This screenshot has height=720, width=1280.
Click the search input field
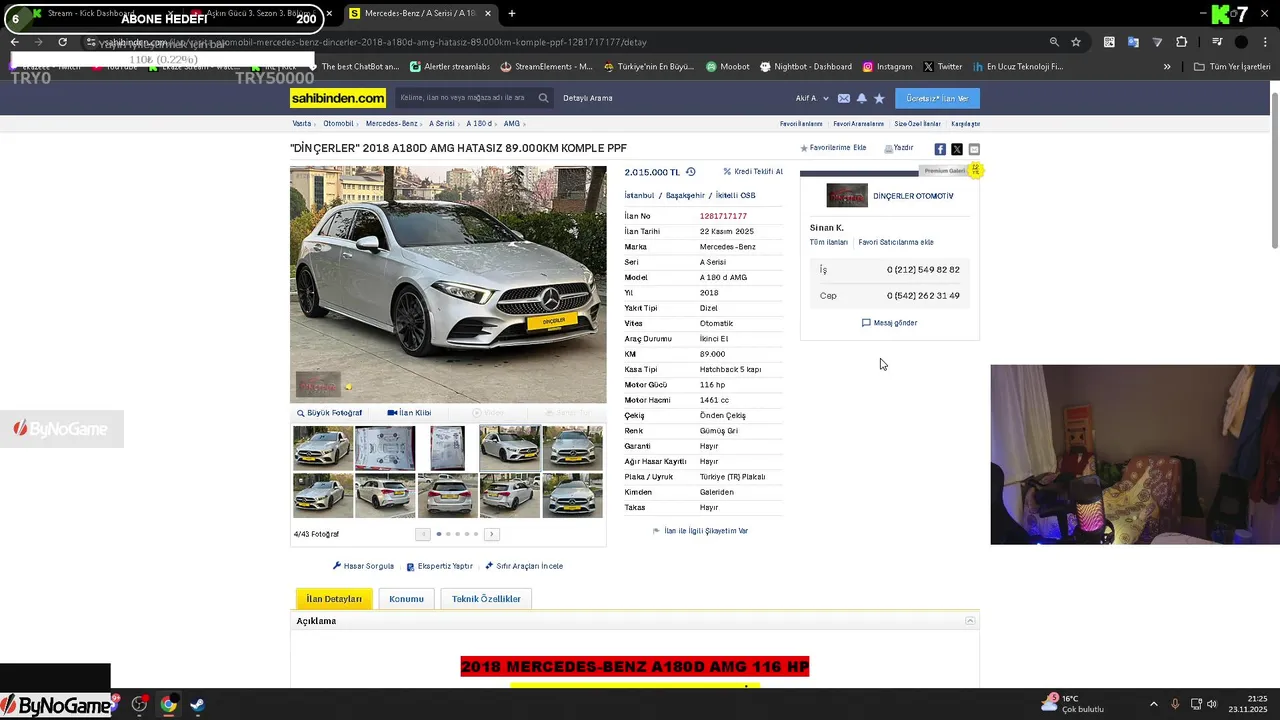tap(464, 98)
